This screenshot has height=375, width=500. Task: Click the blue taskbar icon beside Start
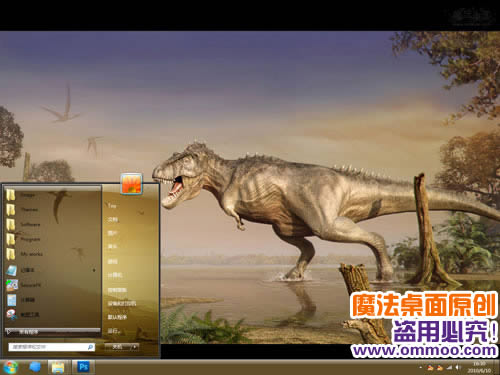coord(35,367)
